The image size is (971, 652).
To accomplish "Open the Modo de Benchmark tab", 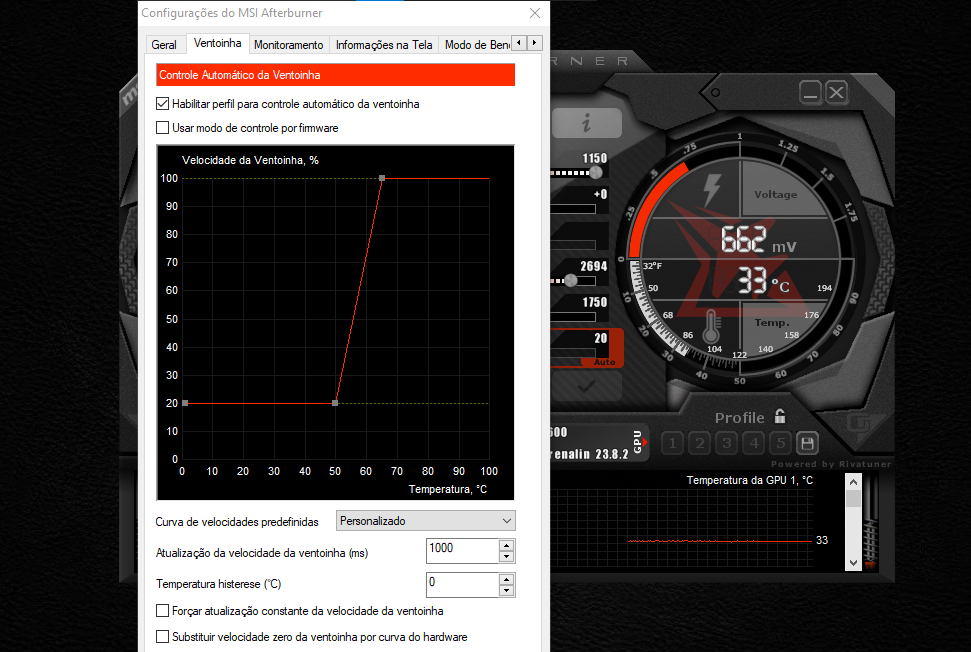I will (x=476, y=45).
